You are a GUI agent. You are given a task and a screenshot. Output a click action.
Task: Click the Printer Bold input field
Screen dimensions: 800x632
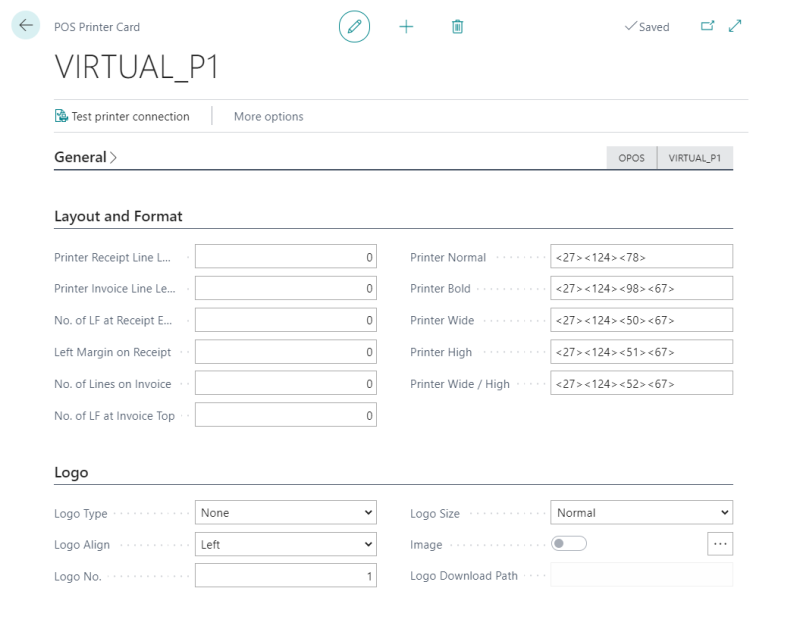tap(641, 289)
